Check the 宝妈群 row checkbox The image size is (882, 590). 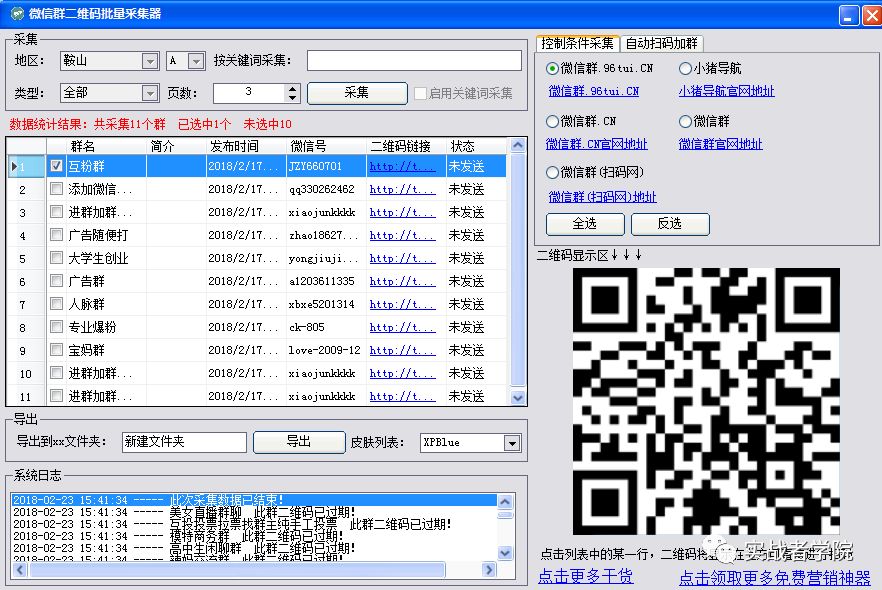tap(56, 350)
